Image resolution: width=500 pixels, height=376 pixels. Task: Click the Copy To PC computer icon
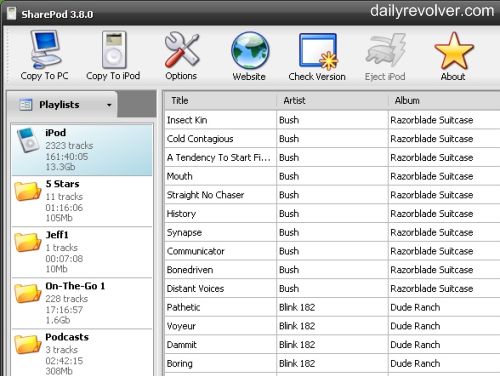click(x=46, y=49)
